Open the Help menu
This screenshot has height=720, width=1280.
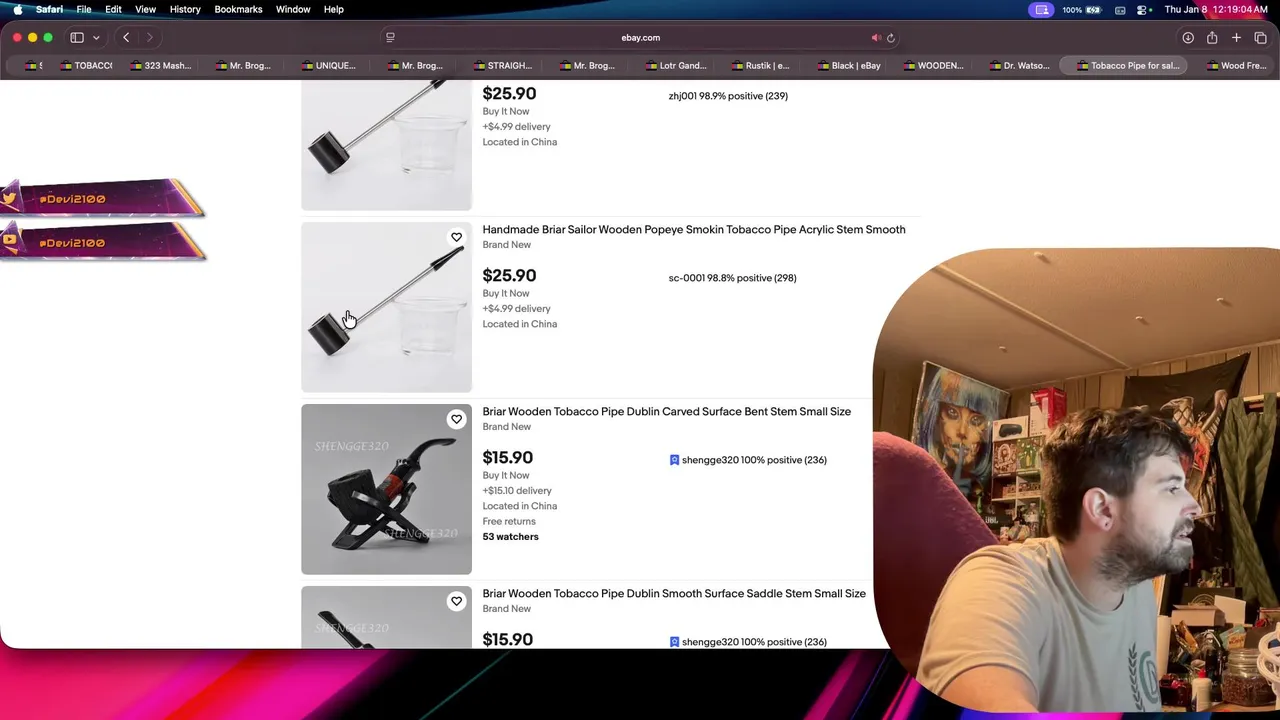coord(334,10)
